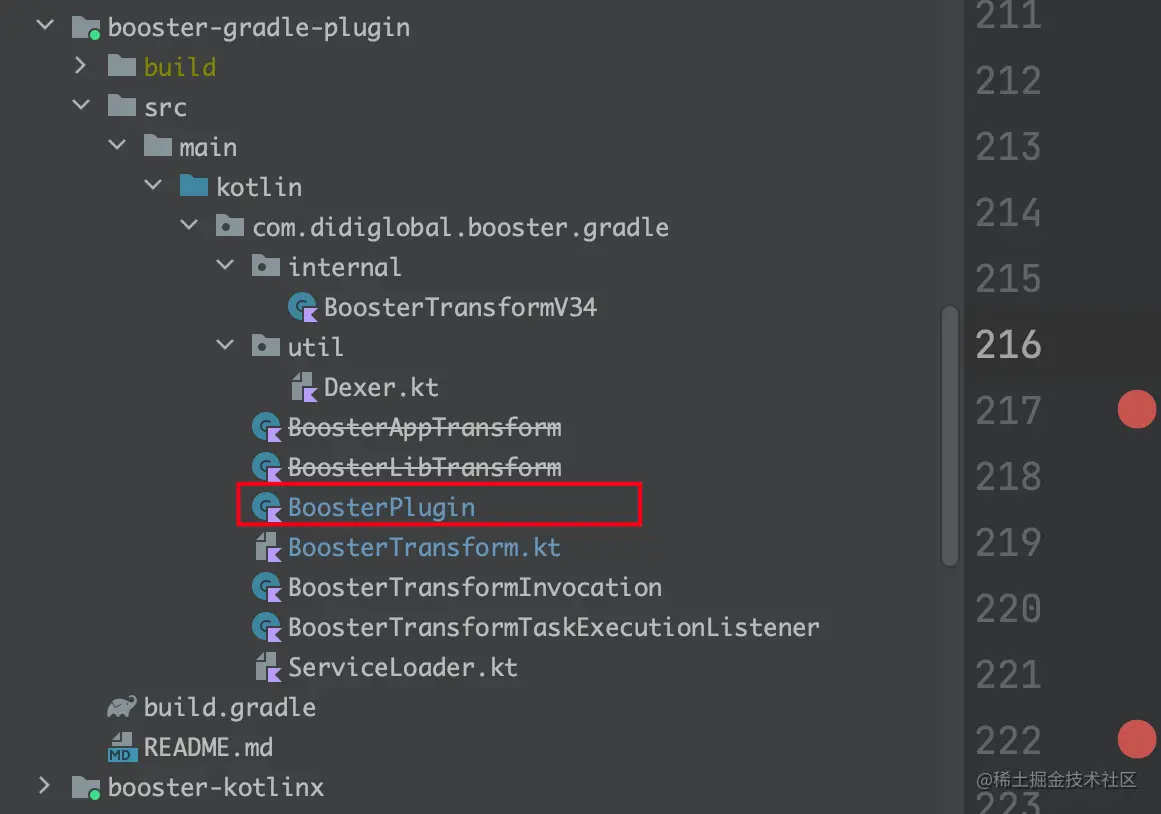Click the BoosterTransformV34 Kotlin class icon
1161x814 pixels.
302,307
